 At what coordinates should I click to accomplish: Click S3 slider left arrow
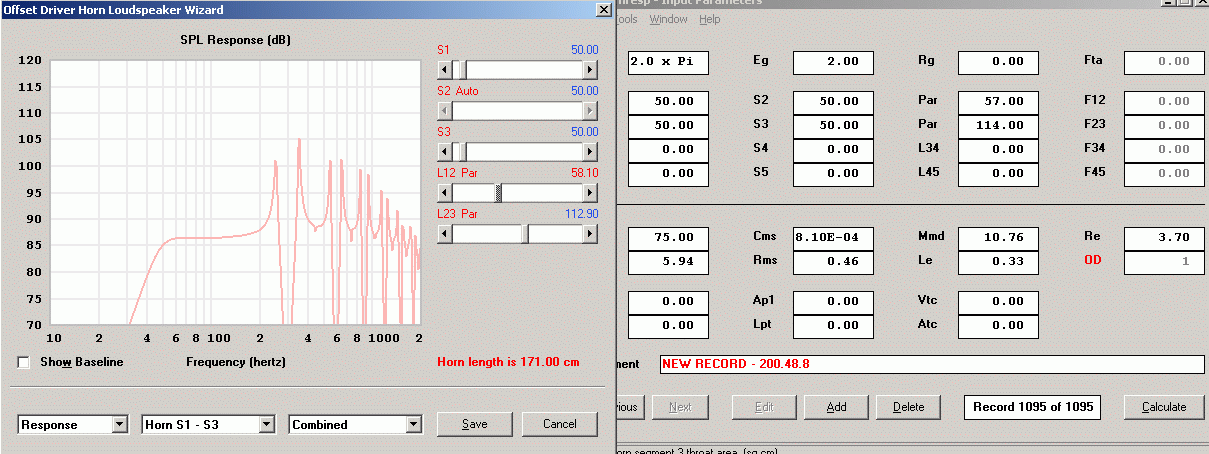coord(445,152)
